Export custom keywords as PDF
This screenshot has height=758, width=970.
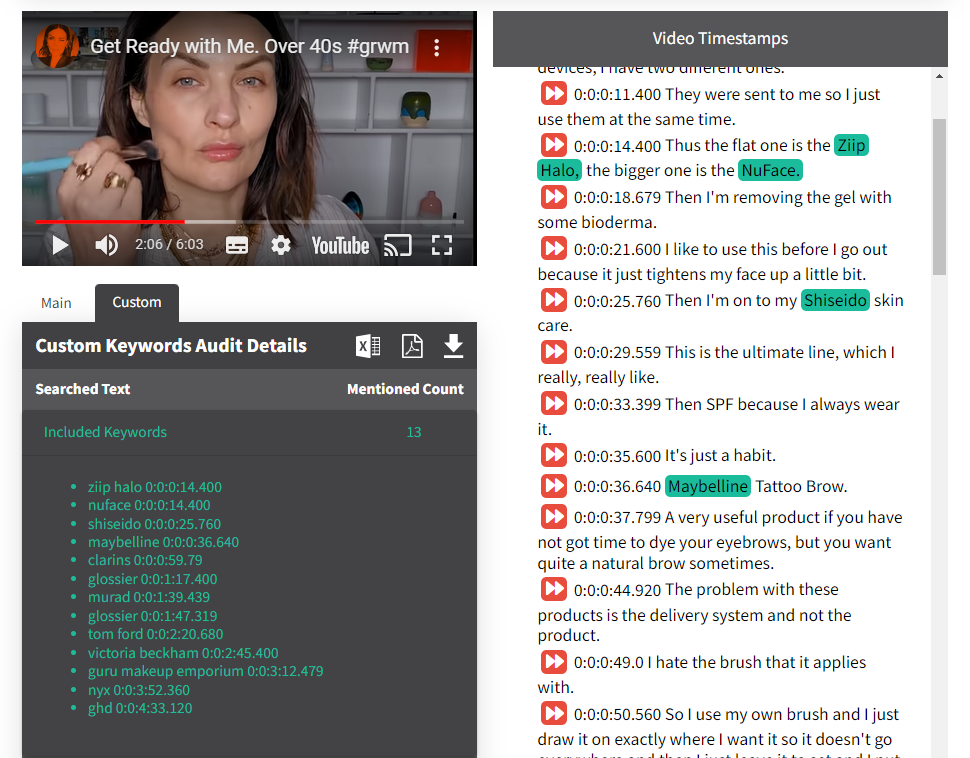(412, 346)
